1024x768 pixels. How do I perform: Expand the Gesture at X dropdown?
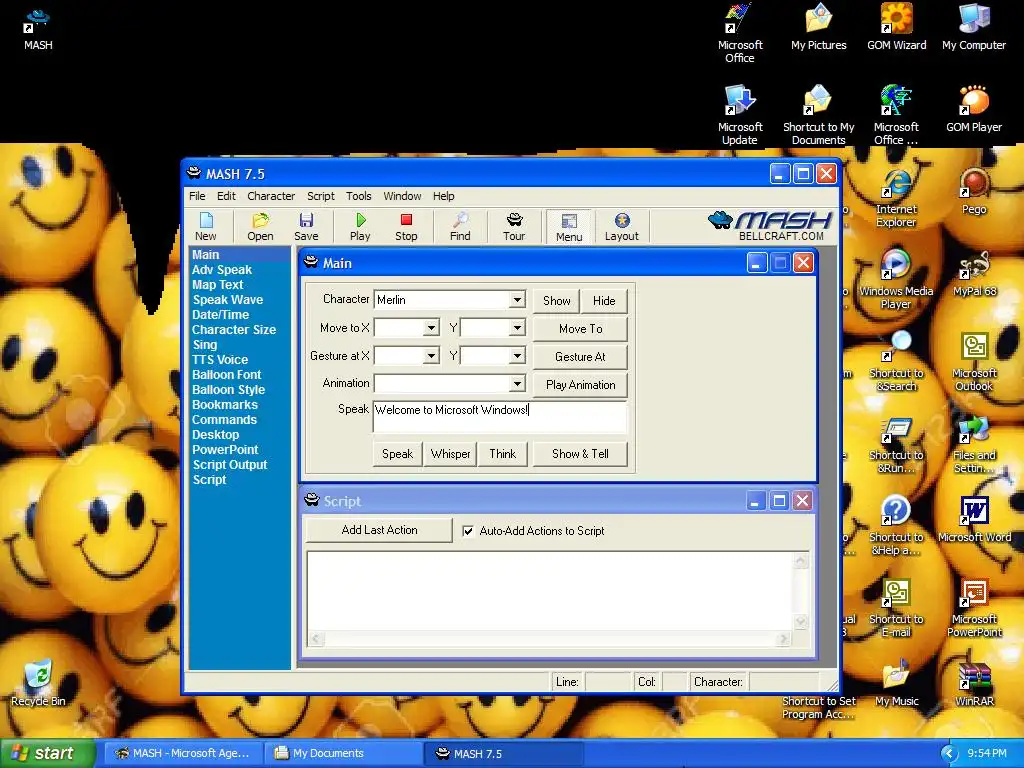[431, 356]
